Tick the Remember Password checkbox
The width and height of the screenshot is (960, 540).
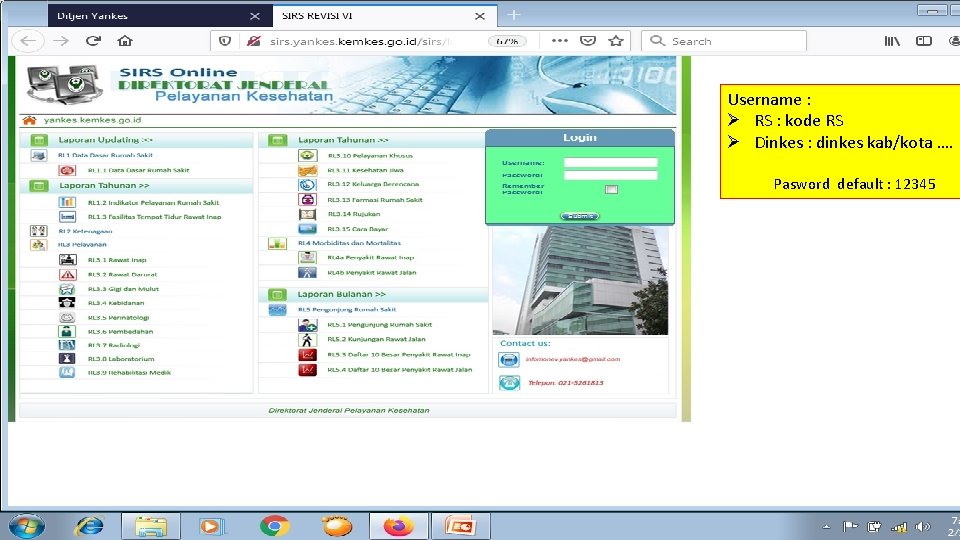[611, 189]
